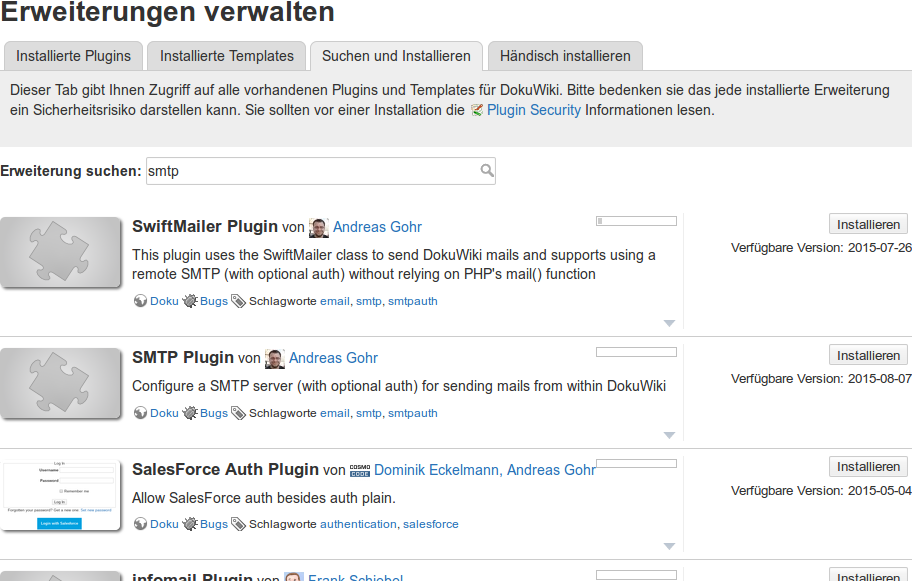The image size is (912, 581).
Task: Click Andreas Gohr's avatar beside SwiftMailer Plugin
Action: [319, 228]
